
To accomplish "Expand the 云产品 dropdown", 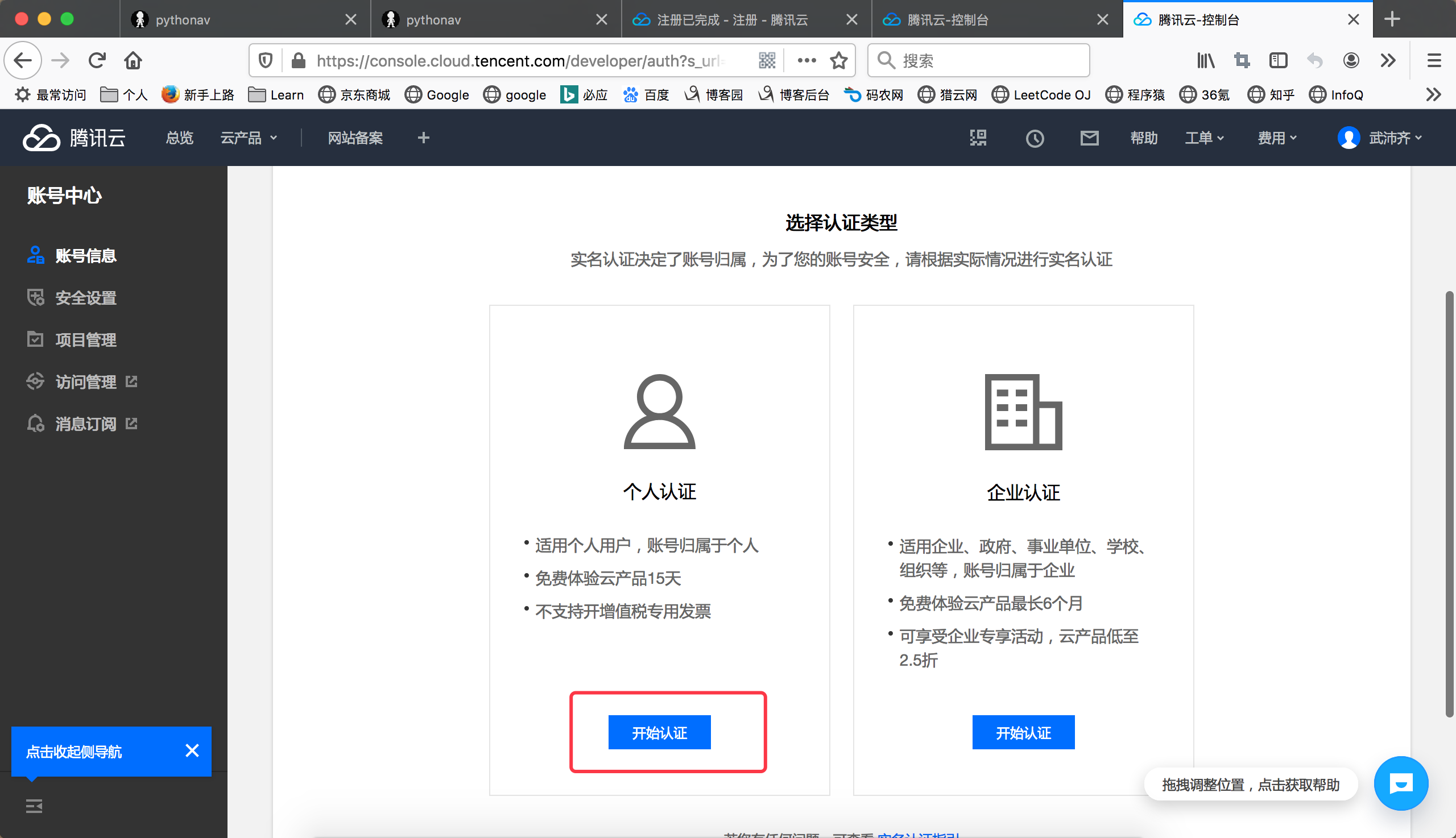I will 249,138.
